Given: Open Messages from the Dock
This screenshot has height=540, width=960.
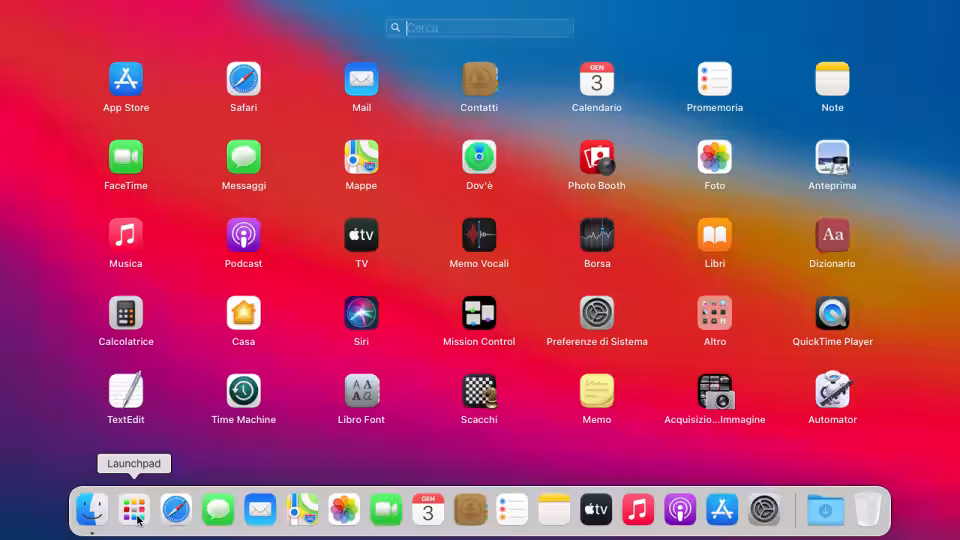Looking at the screenshot, I should (218, 509).
